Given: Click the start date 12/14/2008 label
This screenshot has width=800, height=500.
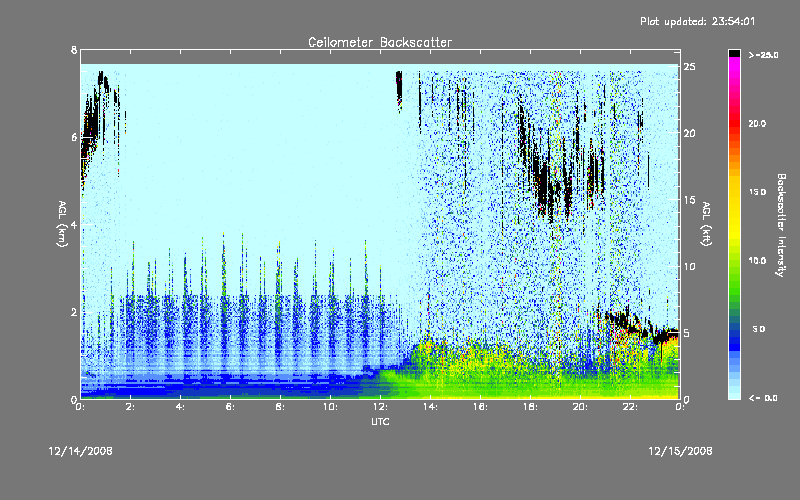Looking at the screenshot, I should tap(81, 451).
